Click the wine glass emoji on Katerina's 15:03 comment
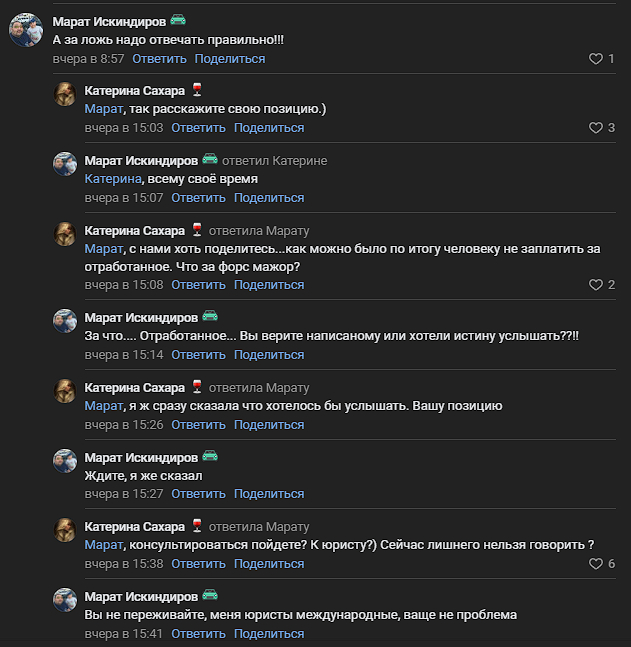 pyautogui.click(x=197, y=90)
